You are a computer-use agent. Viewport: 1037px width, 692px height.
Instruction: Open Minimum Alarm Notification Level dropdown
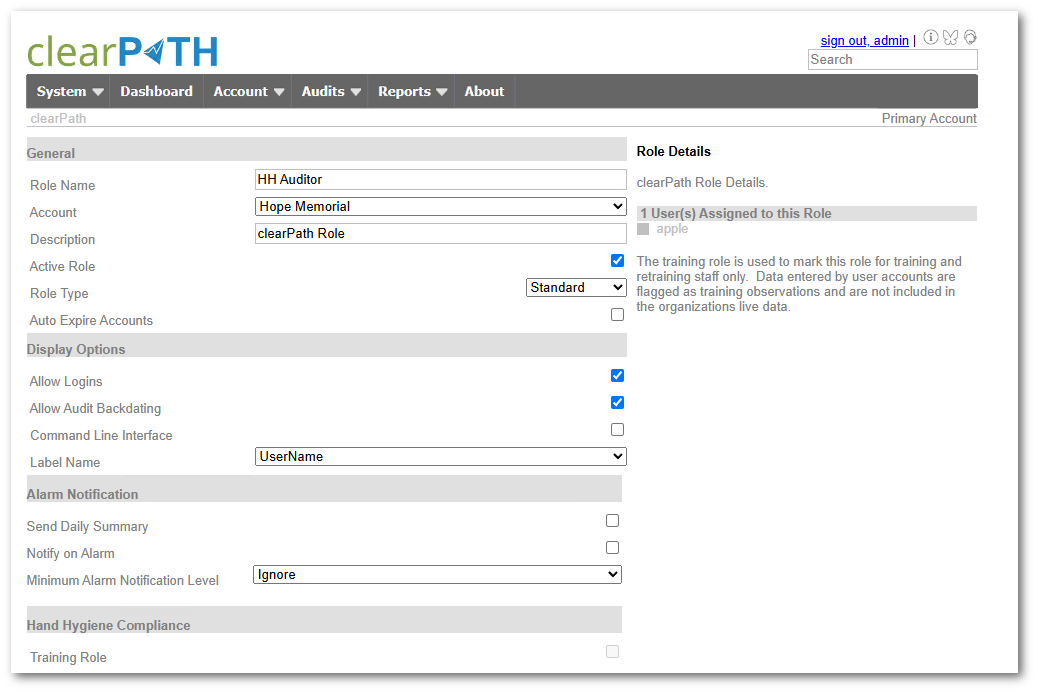[x=437, y=574]
